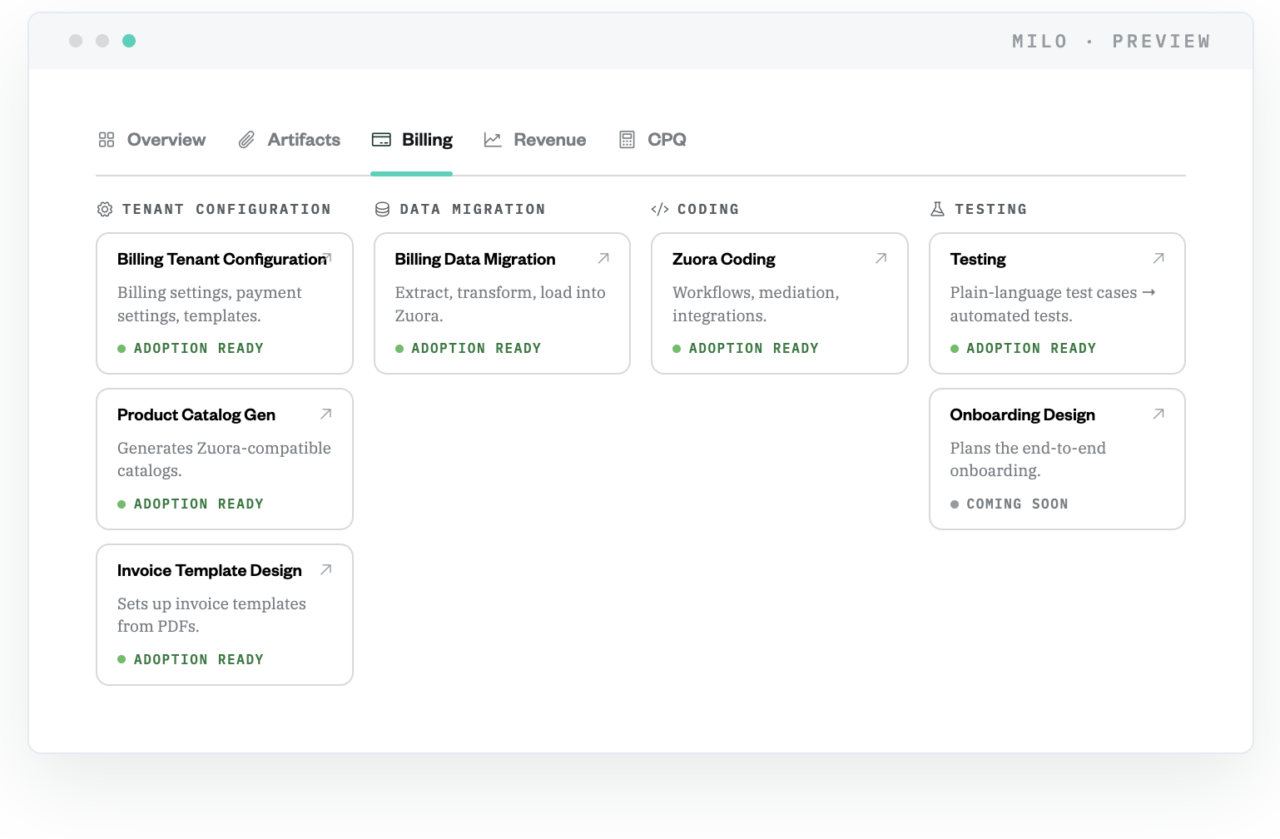The width and height of the screenshot is (1280, 839).
Task: Open arrow icon on Testing card
Action: point(1158,258)
